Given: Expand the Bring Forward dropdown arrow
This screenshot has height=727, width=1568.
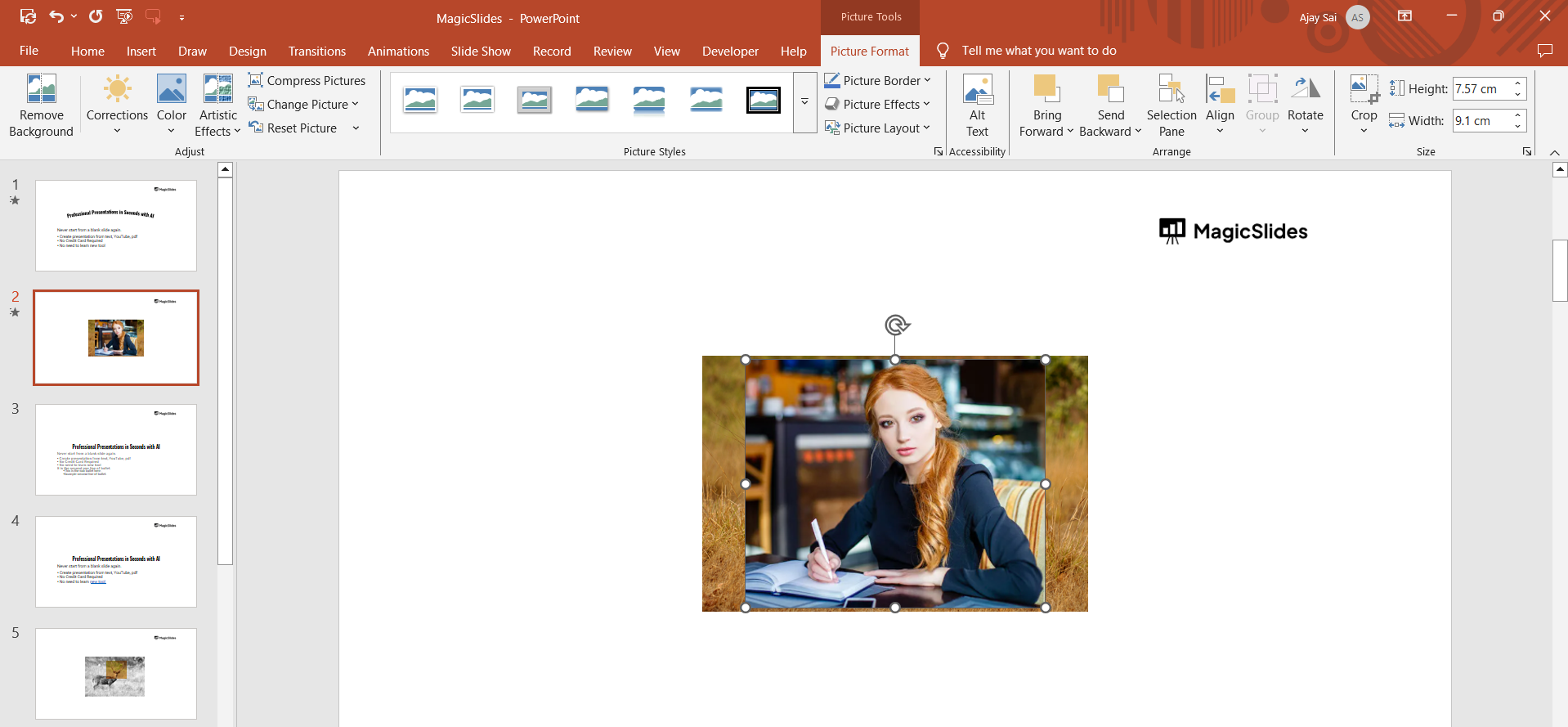Looking at the screenshot, I should coord(1070,131).
